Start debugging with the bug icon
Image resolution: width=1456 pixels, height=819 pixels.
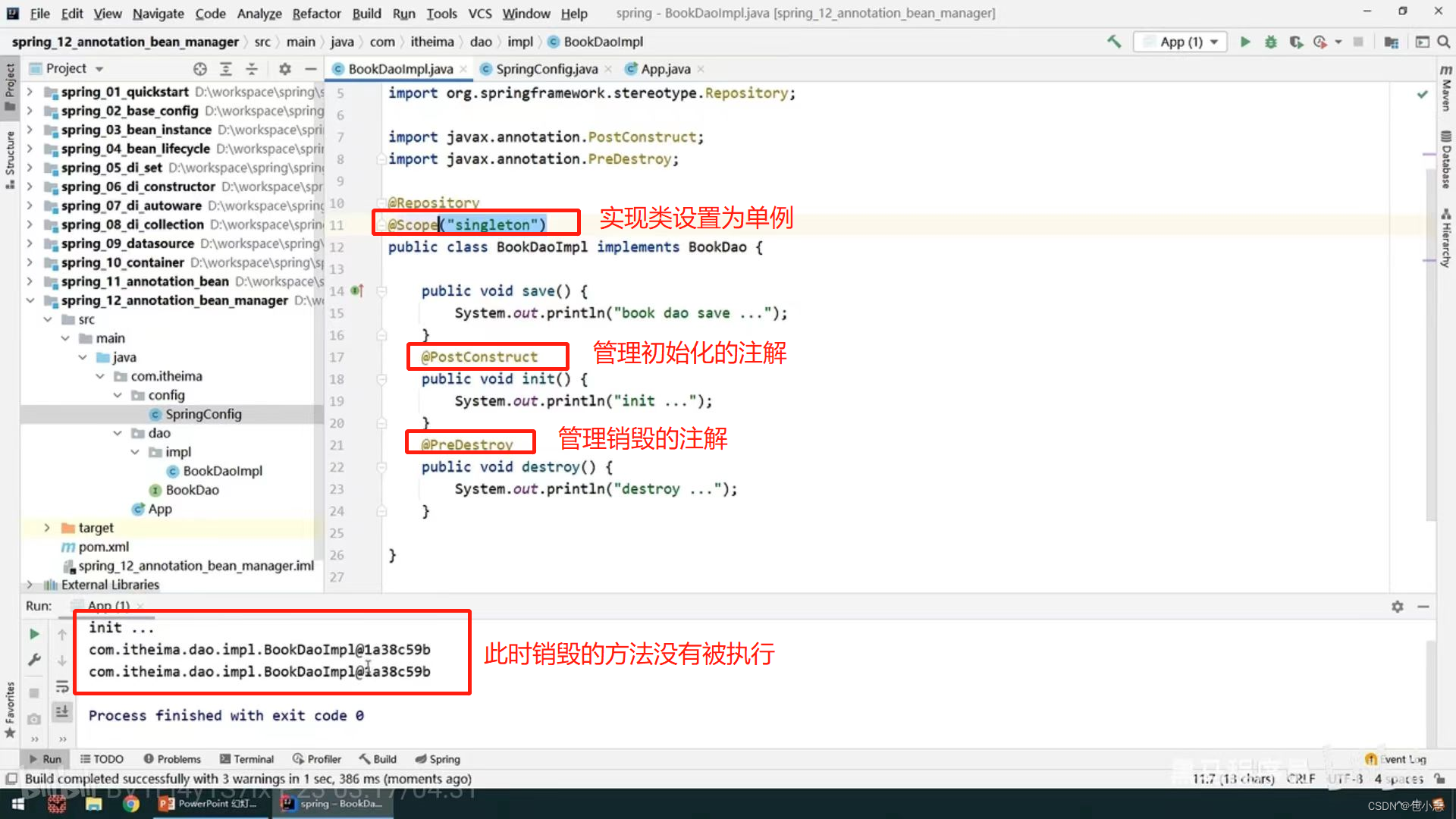click(x=1271, y=42)
